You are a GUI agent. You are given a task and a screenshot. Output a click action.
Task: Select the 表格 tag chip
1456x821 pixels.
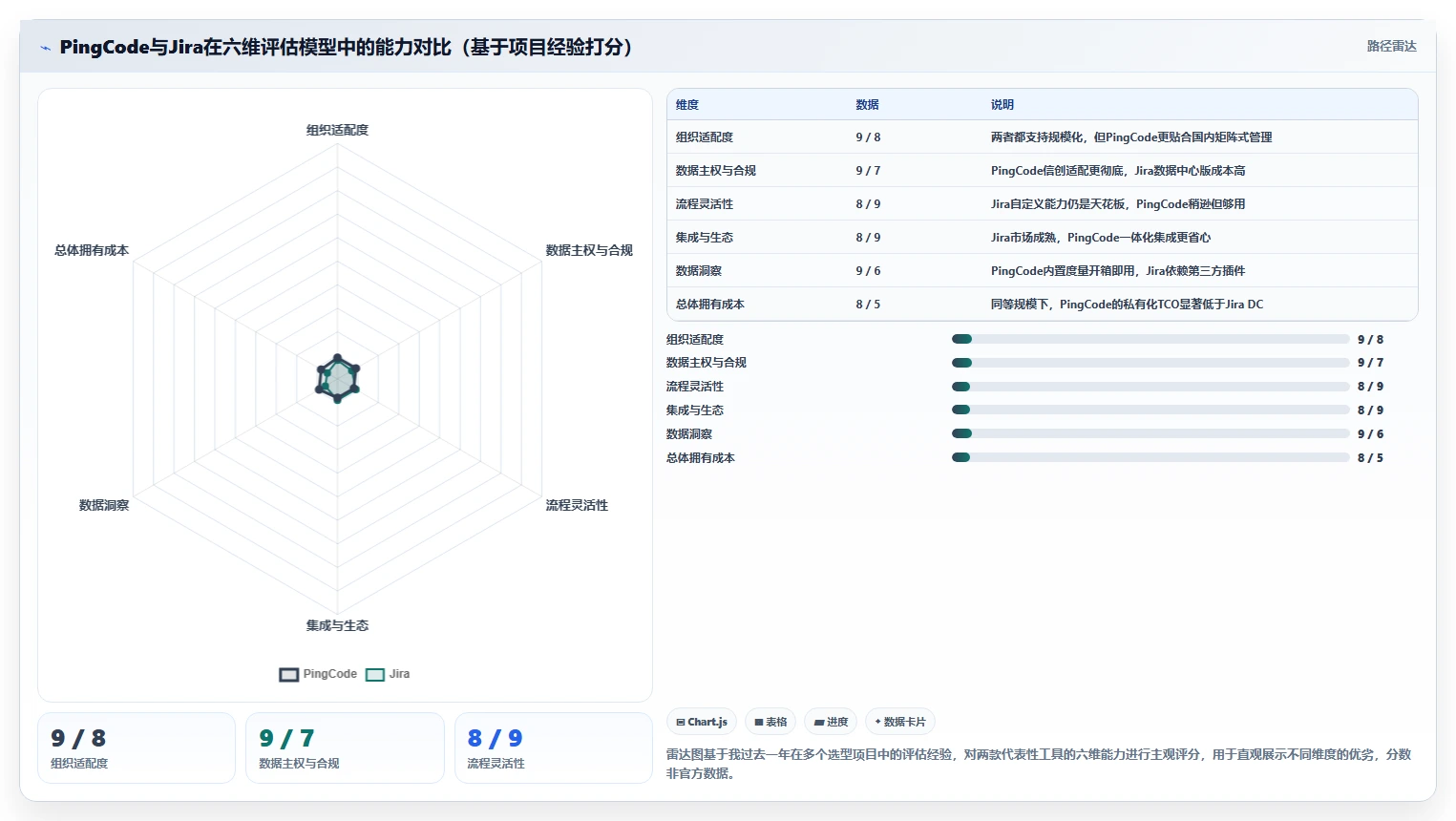[x=770, y=722]
